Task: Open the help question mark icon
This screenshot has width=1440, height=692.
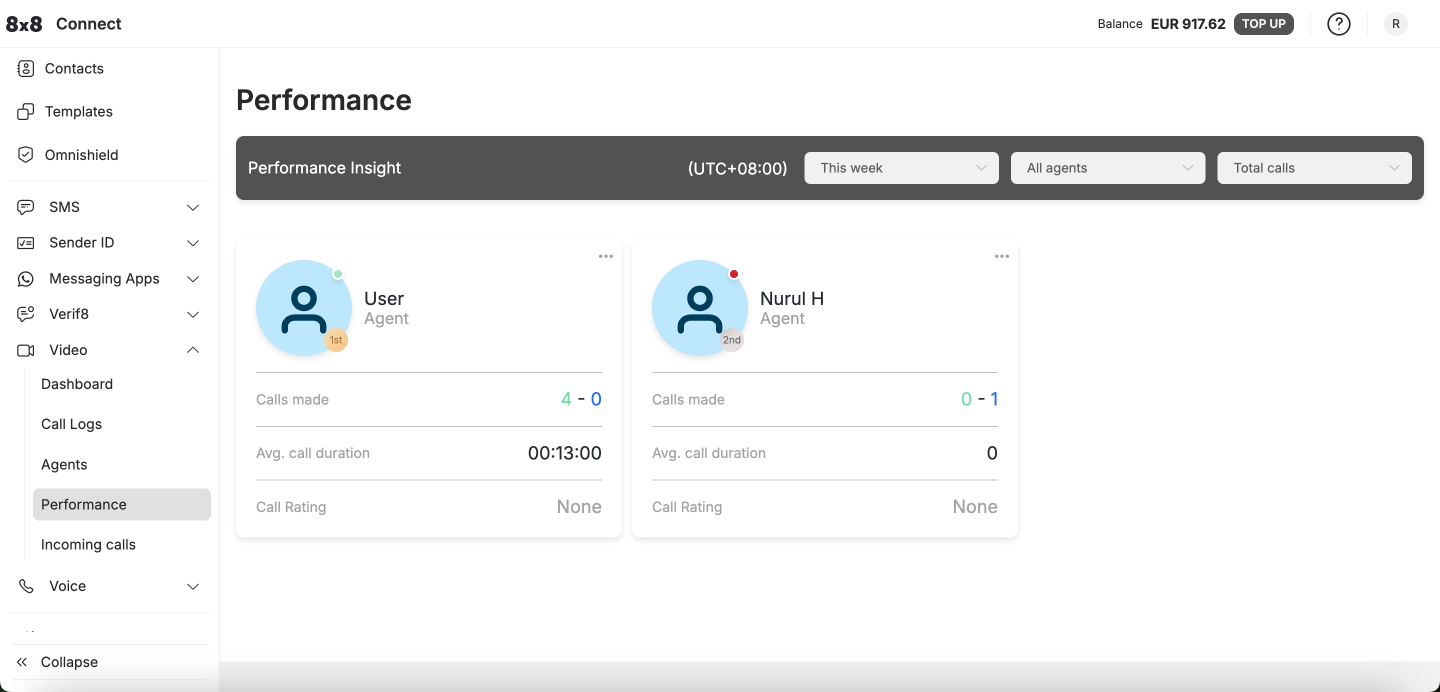Action: click(x=1338, y=24)
